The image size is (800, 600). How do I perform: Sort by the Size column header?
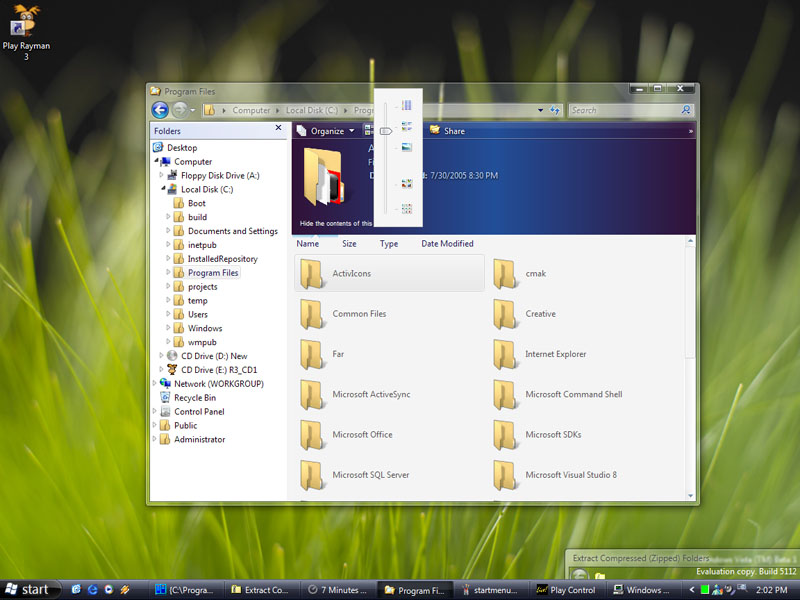(x=349, y=243)
